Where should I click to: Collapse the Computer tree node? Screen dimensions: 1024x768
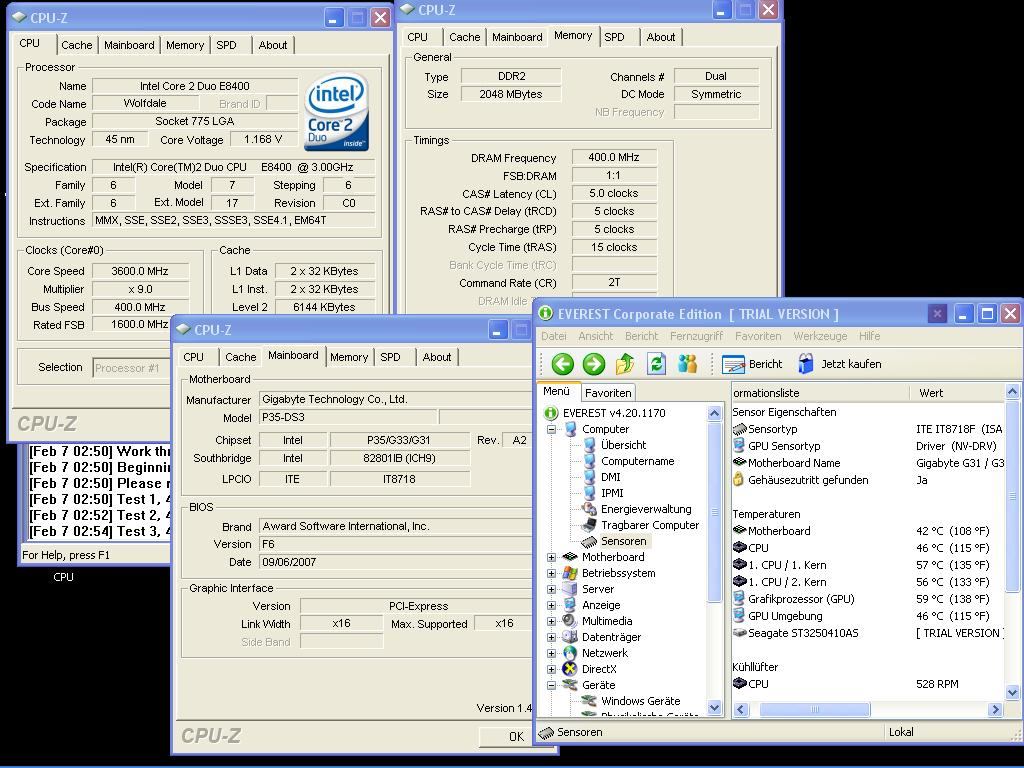click(x=551, y=429)
